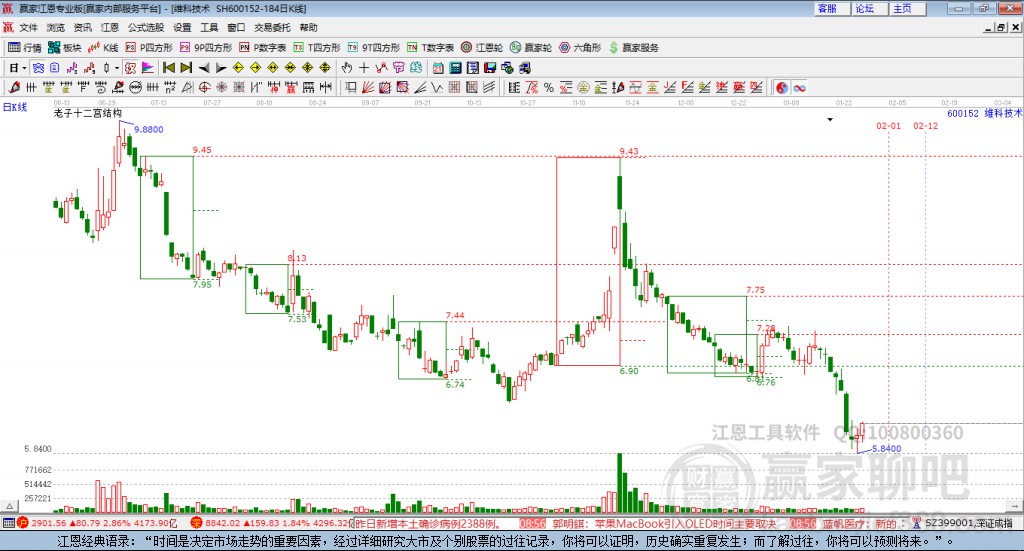Select the hand pan tool
This screenshot has width=1024, height=551.
pyautogui.click(x=346, y=68)
